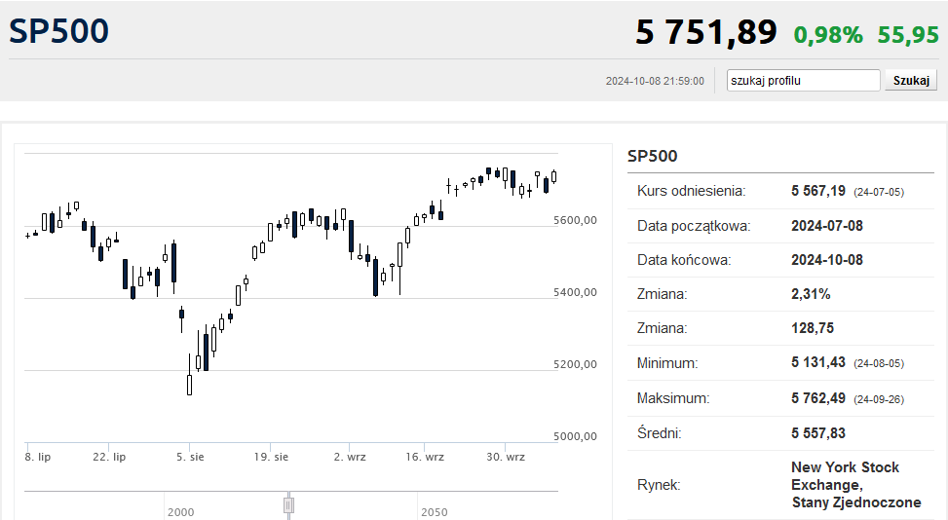Click the Kurs odniesienia value 5 567,19
Screen dimensions: 948x520
coord(818,191)
